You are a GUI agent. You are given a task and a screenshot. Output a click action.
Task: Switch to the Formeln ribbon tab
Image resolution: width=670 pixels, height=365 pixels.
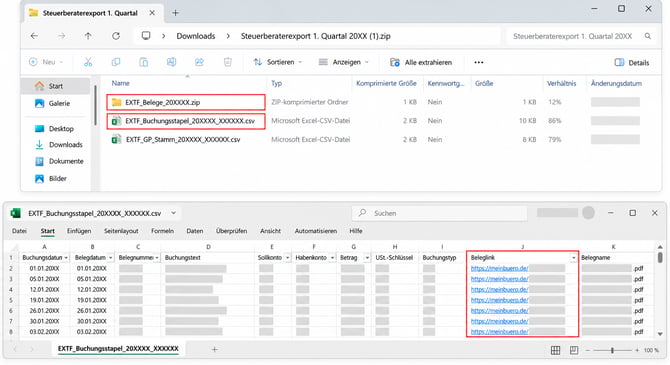(162, 231)
